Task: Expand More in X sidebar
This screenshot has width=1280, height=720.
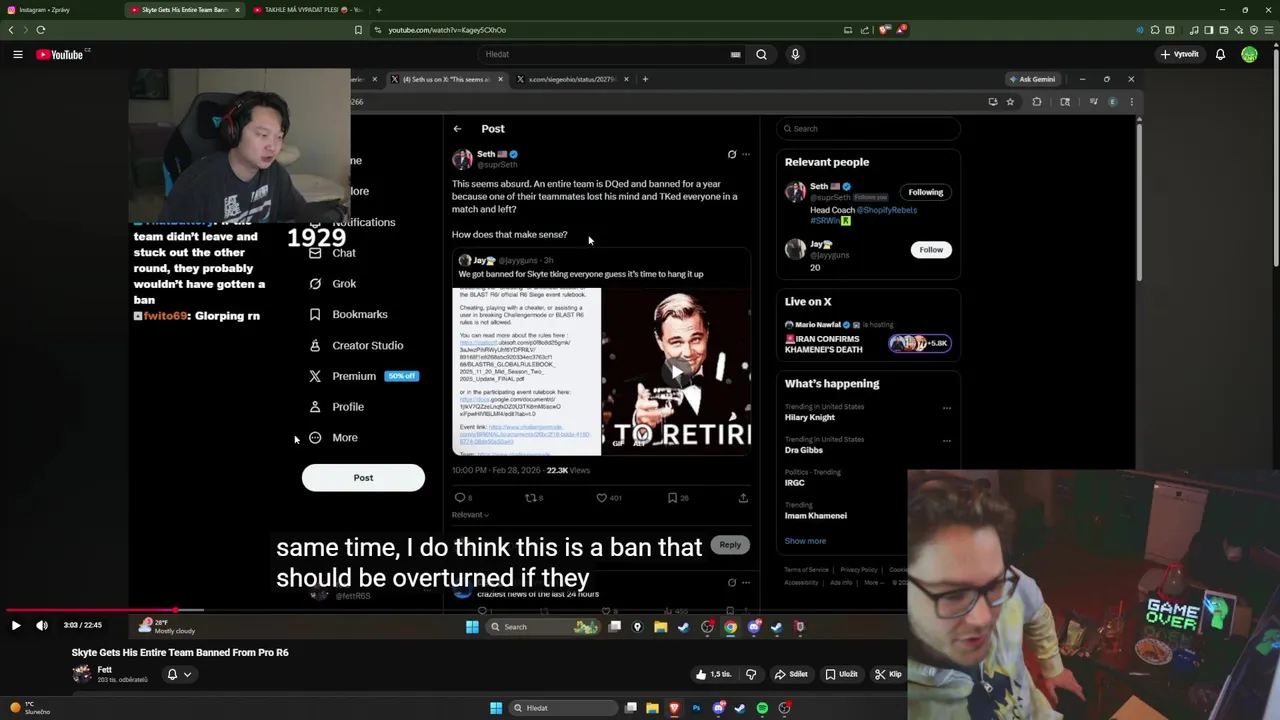Action: [x=334, y=438]
